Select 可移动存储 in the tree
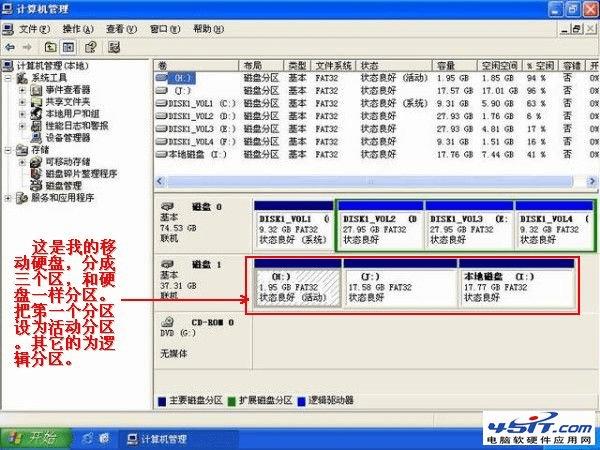The image size is (600, 450). click(x=68, y=161)
